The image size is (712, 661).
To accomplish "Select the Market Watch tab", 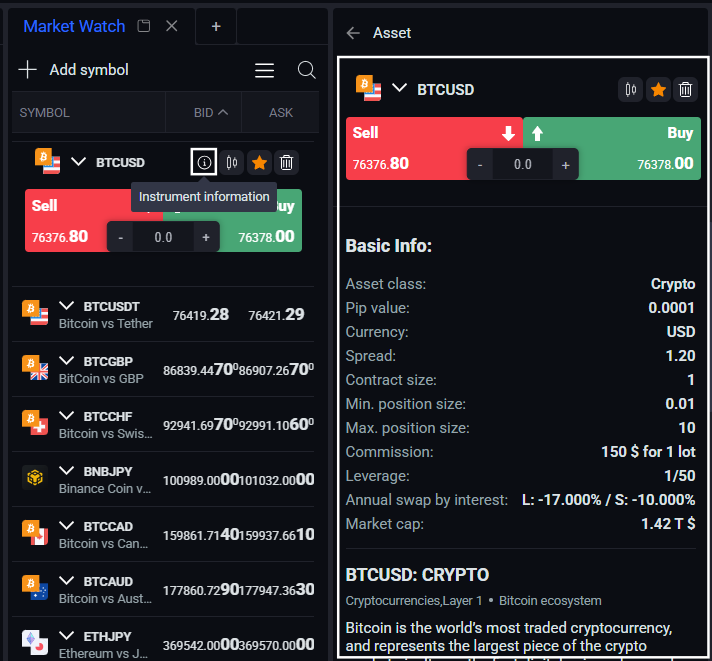I will point(74,26).
